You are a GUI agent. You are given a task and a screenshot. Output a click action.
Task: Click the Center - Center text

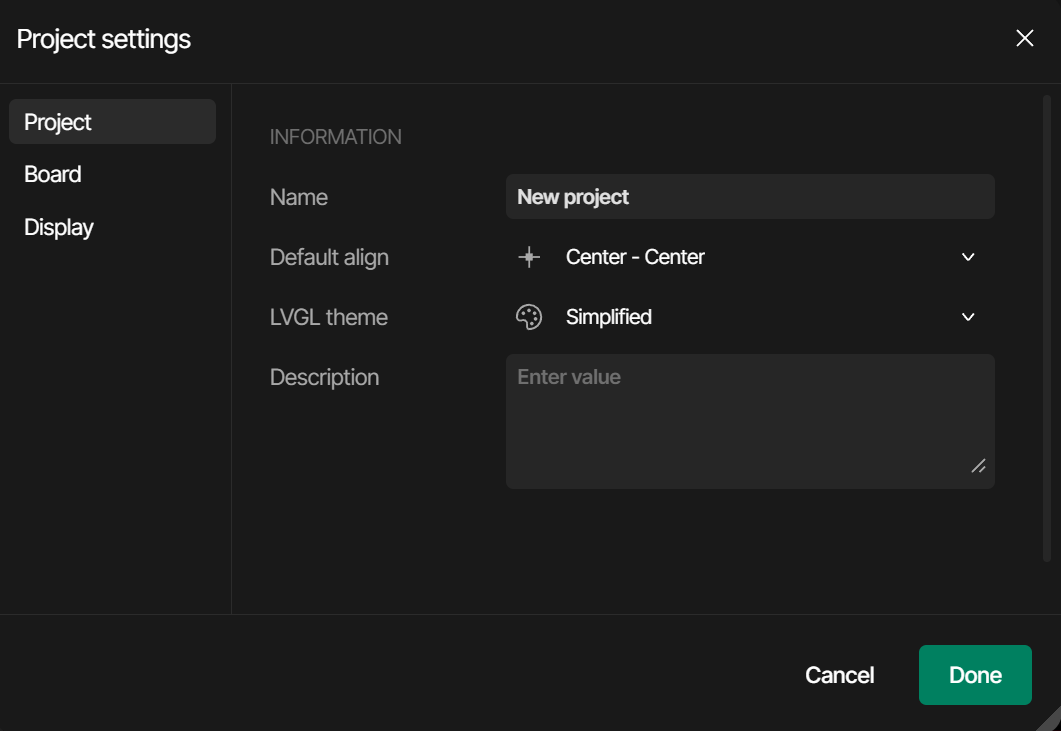coord(635,257)
